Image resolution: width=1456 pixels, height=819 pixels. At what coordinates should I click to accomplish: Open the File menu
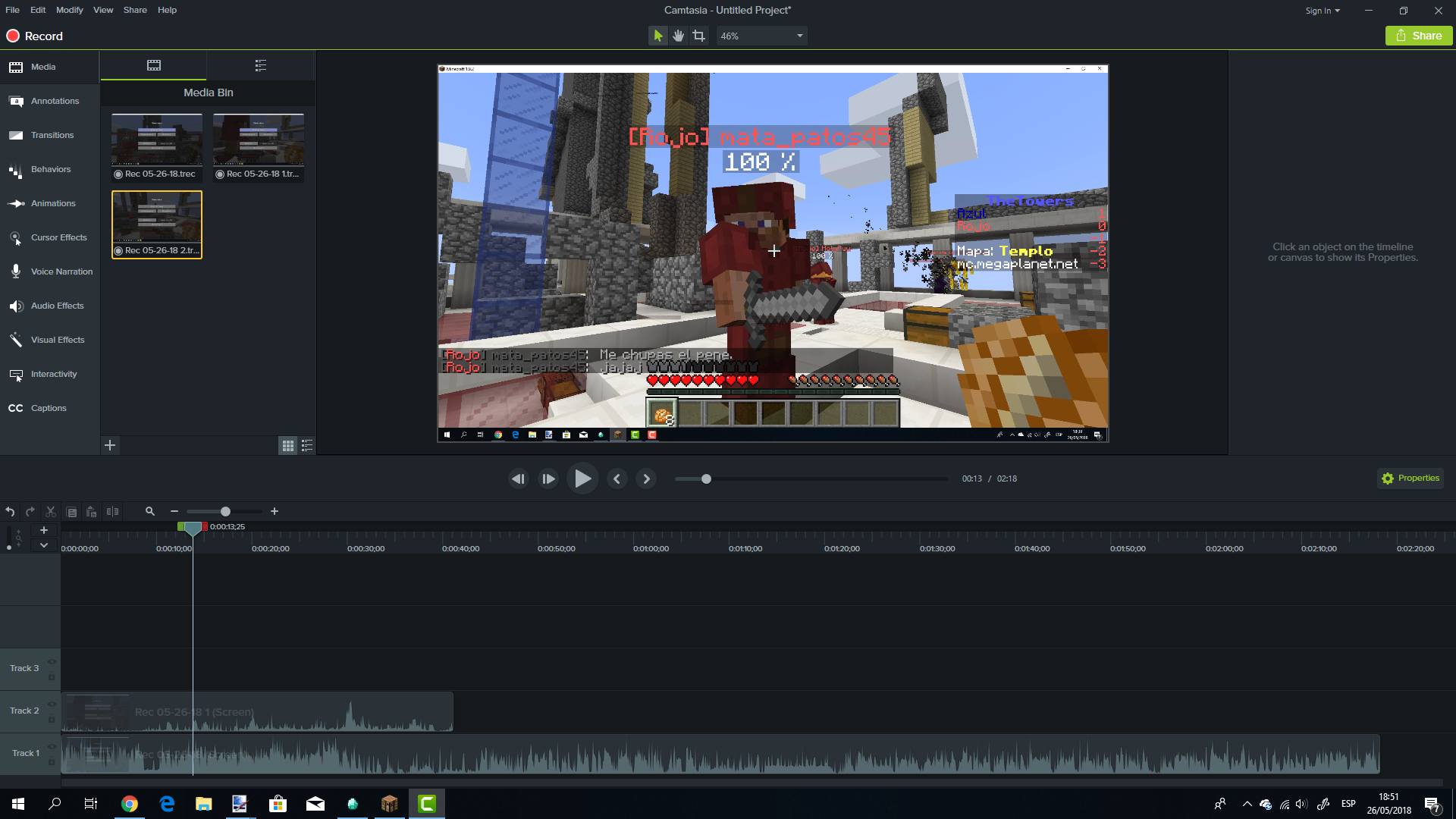12,10
